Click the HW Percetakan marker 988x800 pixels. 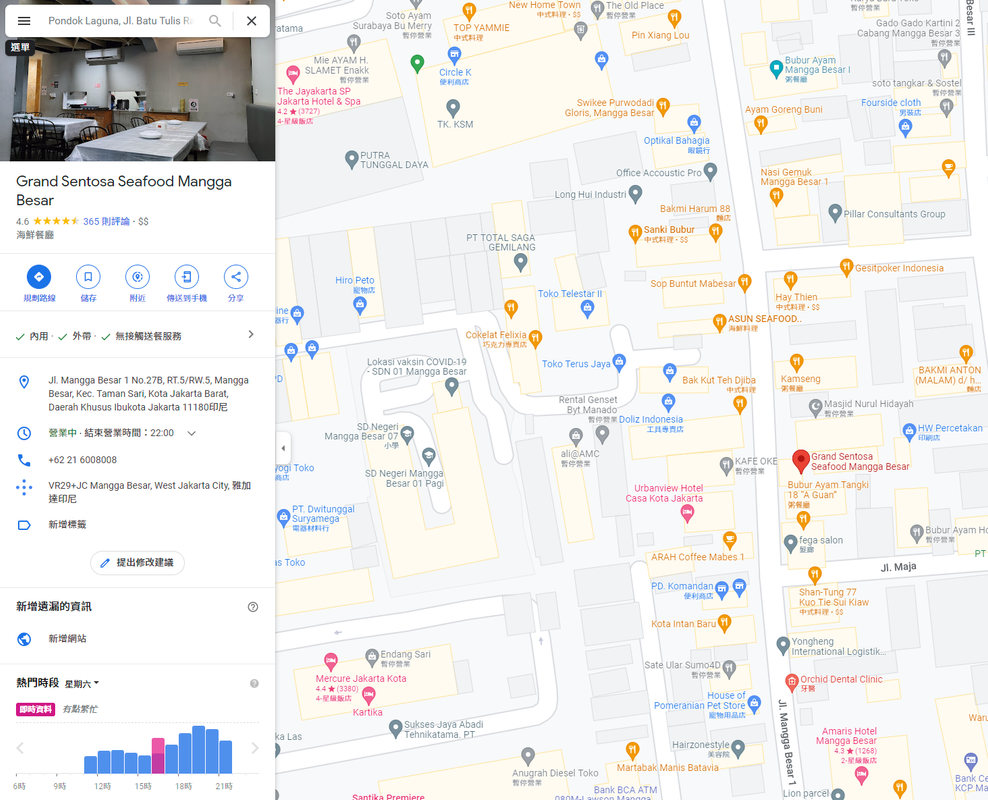click(909, 431)
